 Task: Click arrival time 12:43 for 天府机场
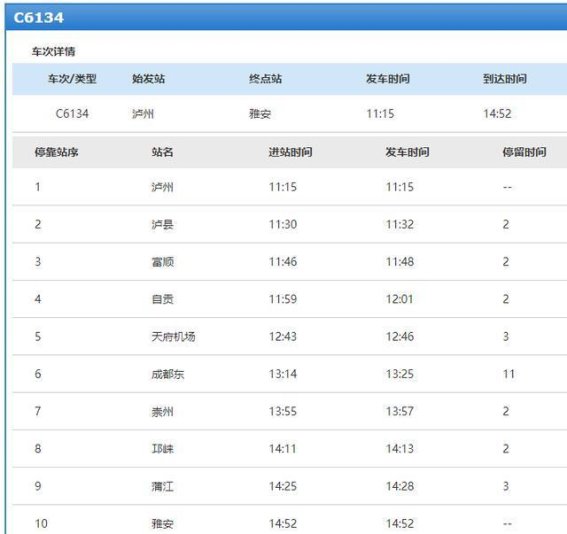click(x=283, y=337)
